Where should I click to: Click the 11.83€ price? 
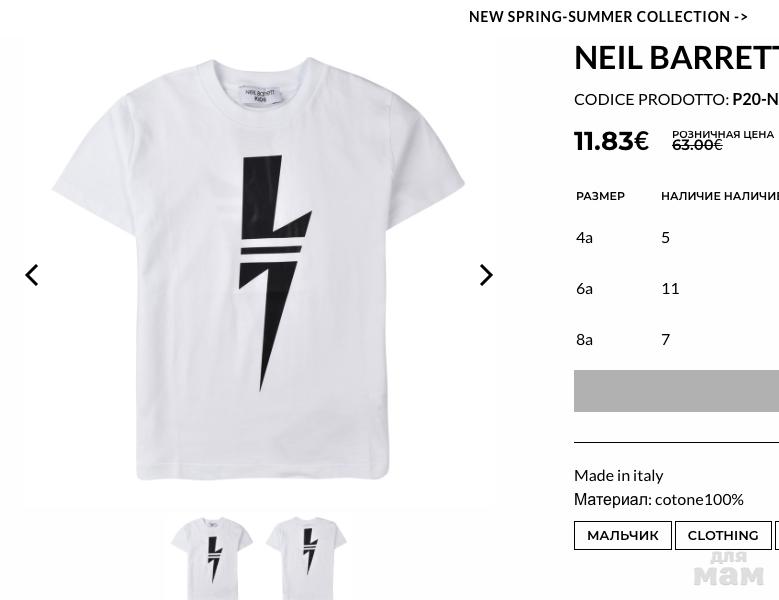click(611, 141)
